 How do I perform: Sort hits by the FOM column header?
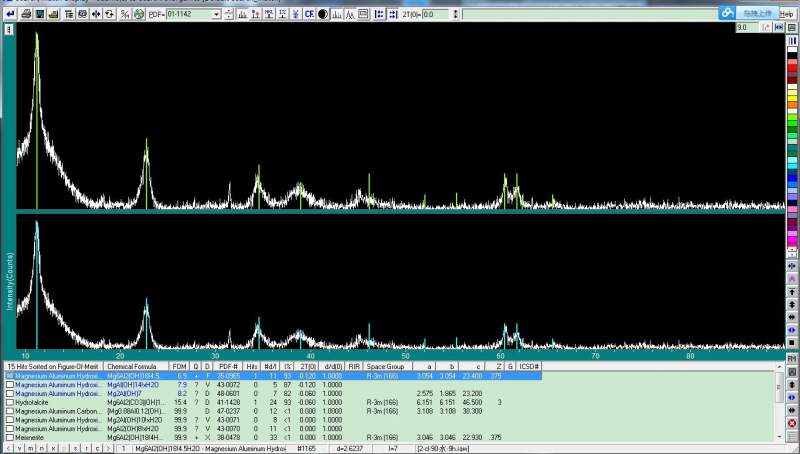179,366
